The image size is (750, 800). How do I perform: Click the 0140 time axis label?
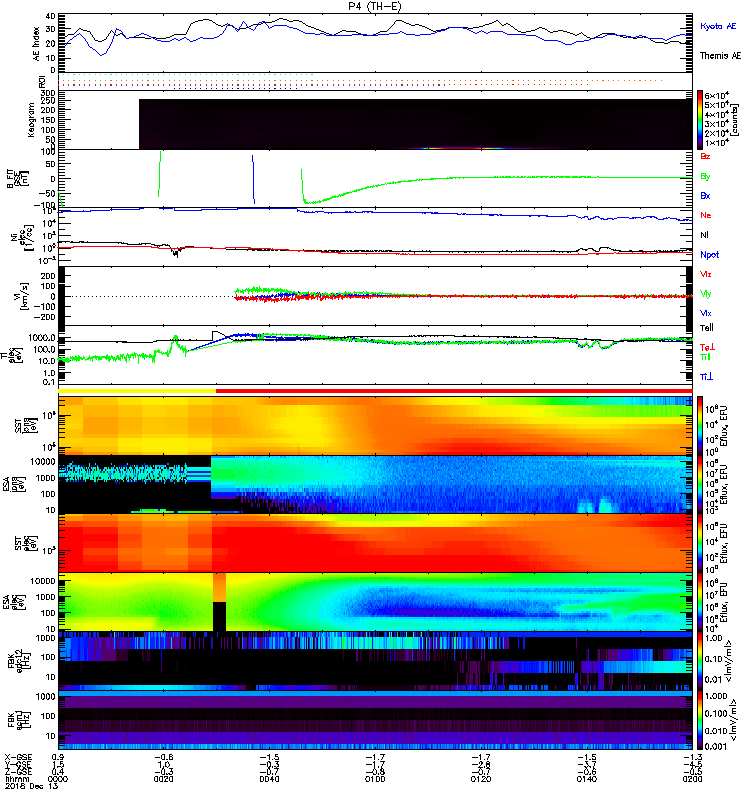coord(586,779)
